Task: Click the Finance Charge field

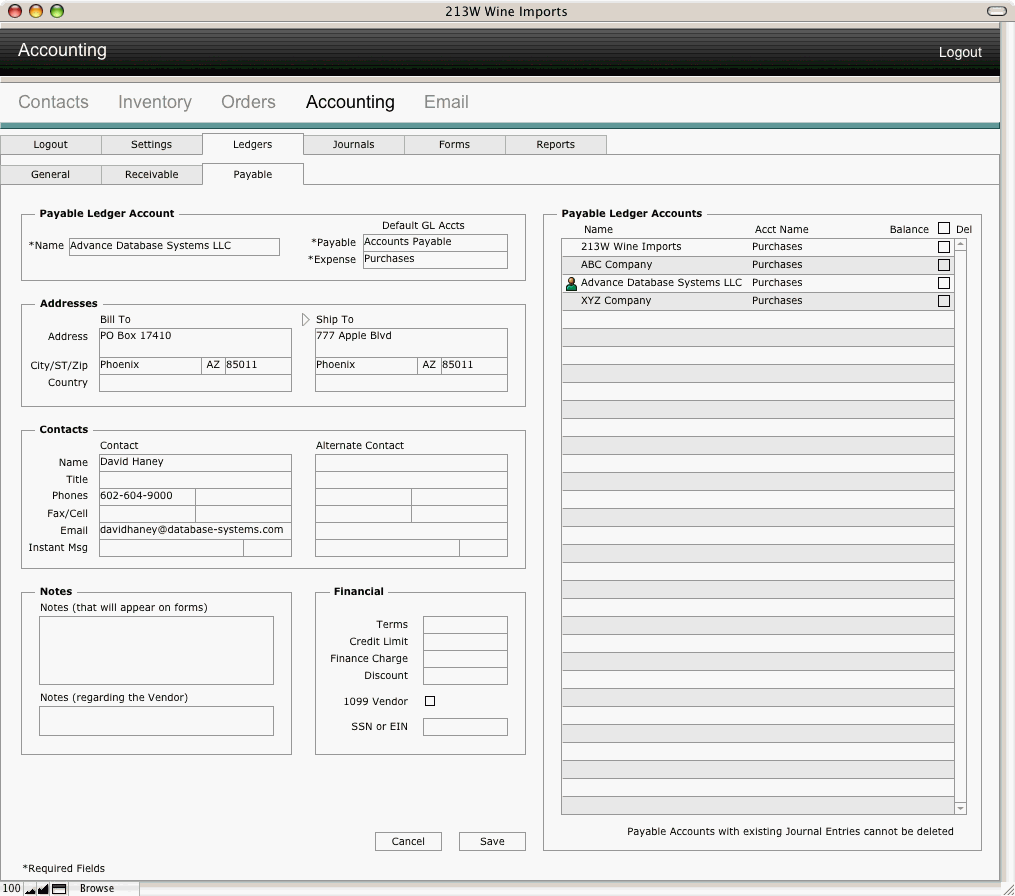Action: tap(465, 659)
